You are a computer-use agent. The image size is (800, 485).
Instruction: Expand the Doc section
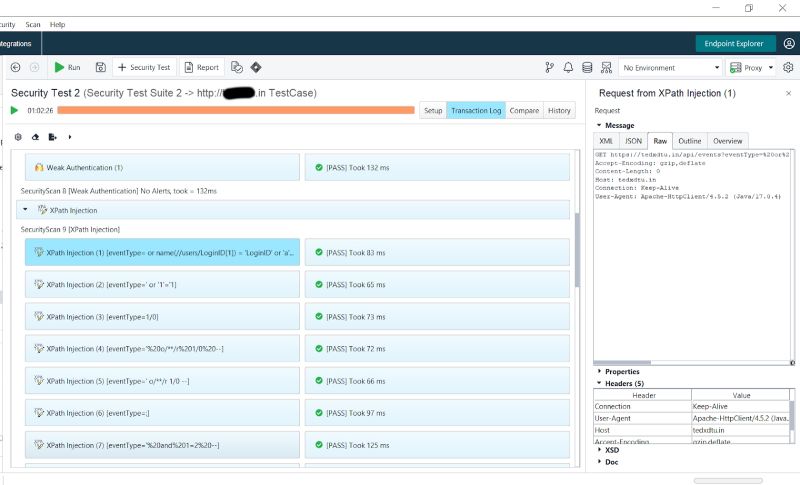599,461
